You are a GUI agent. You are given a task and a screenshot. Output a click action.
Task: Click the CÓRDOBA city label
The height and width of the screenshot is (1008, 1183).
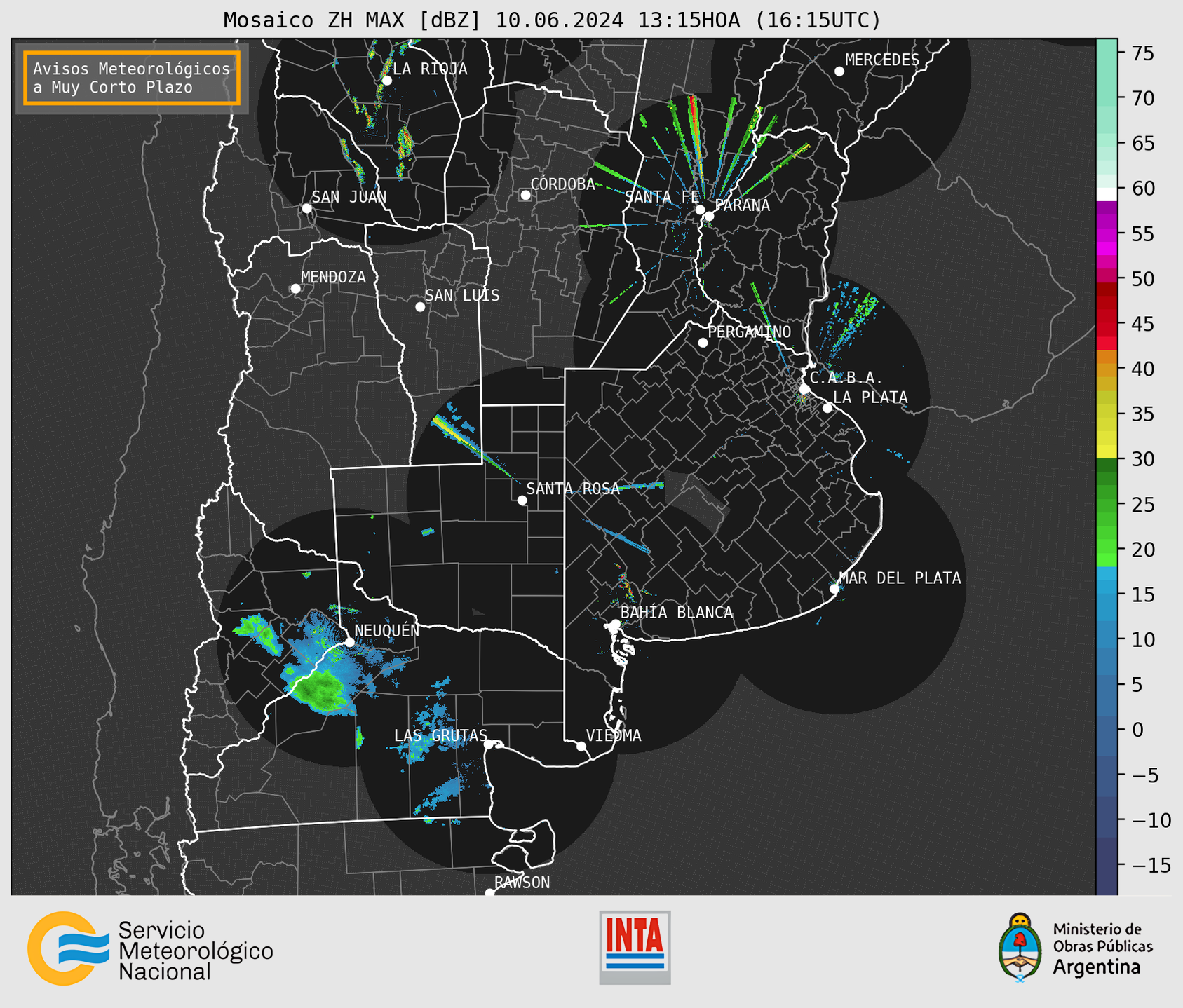[x=563, y=184]
